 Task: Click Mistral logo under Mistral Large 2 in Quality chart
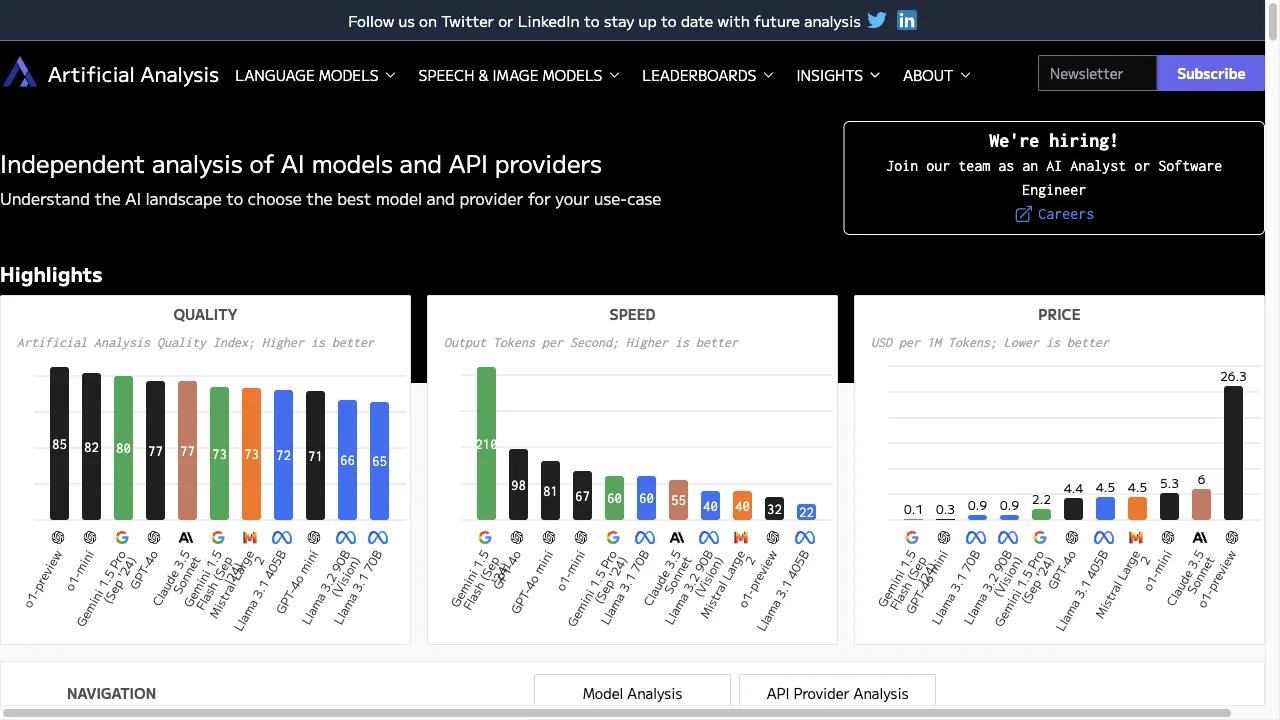click(250, 538)
